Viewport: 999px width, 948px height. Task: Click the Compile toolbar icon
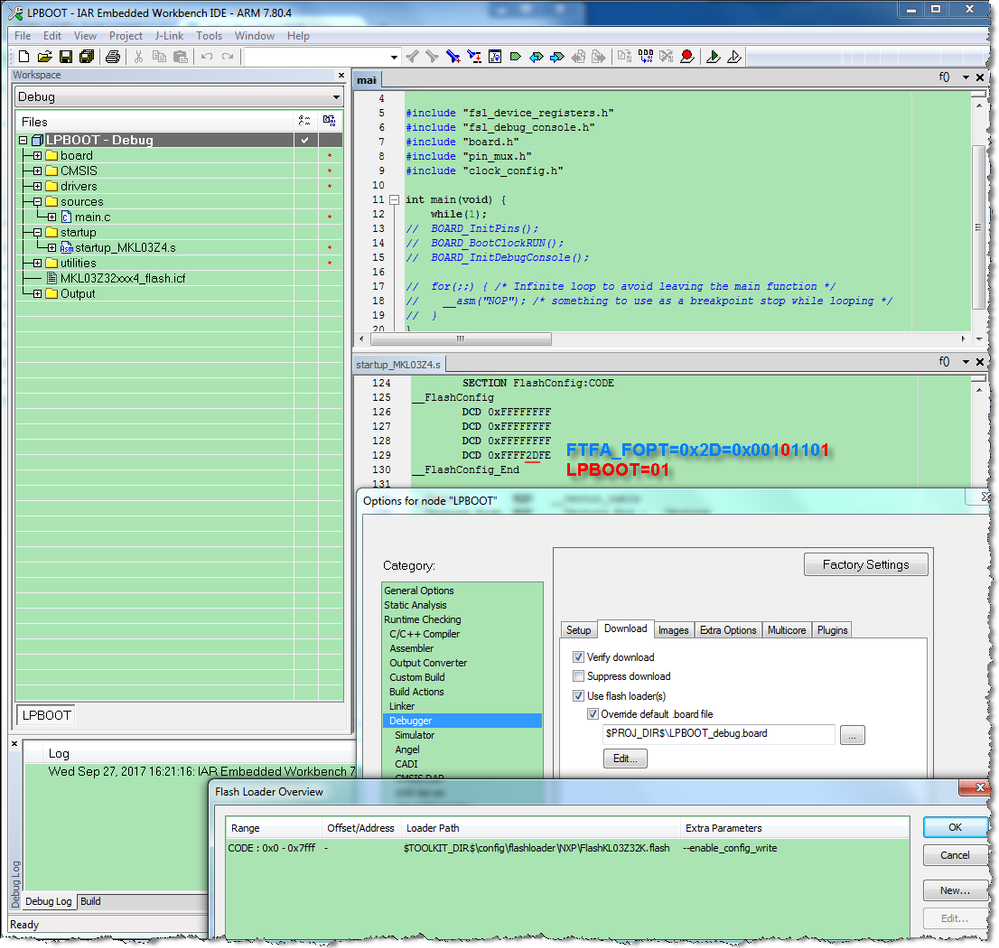pos(625,57)
